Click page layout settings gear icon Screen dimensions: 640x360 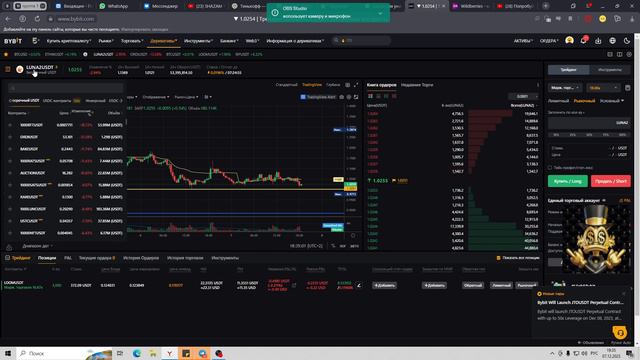(x=629, y=54)
